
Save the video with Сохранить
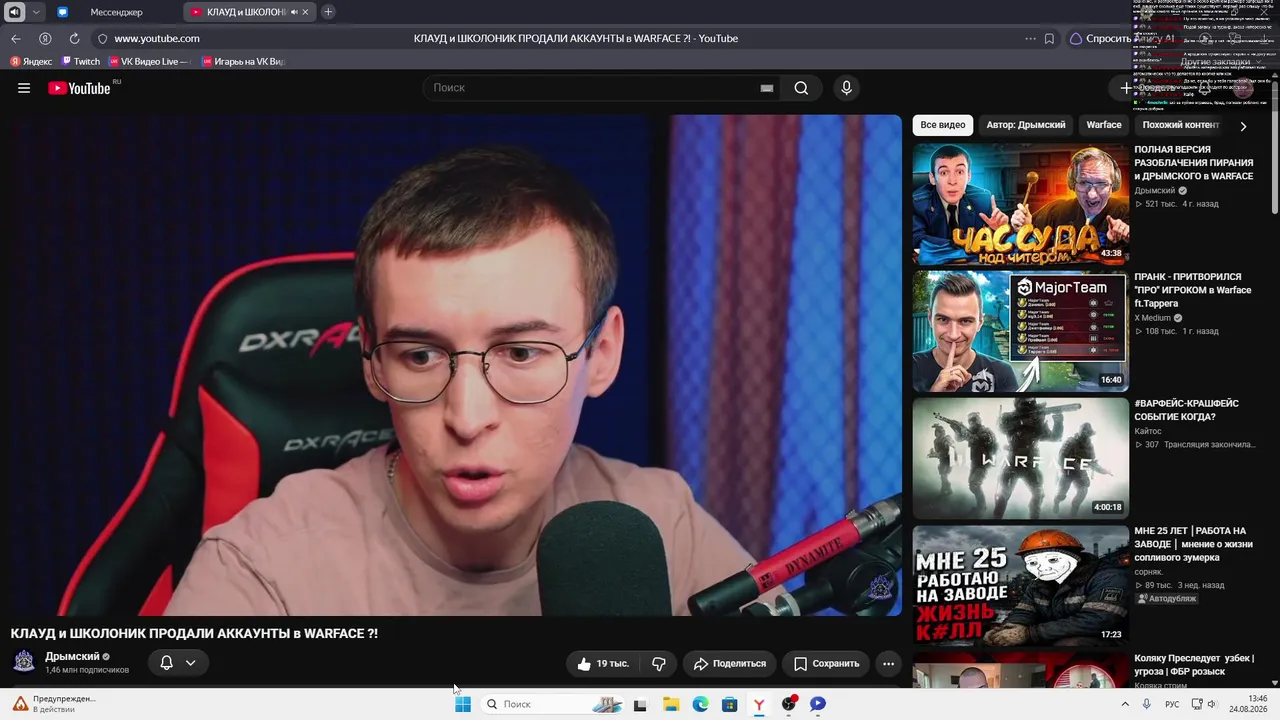coord(826,663)
